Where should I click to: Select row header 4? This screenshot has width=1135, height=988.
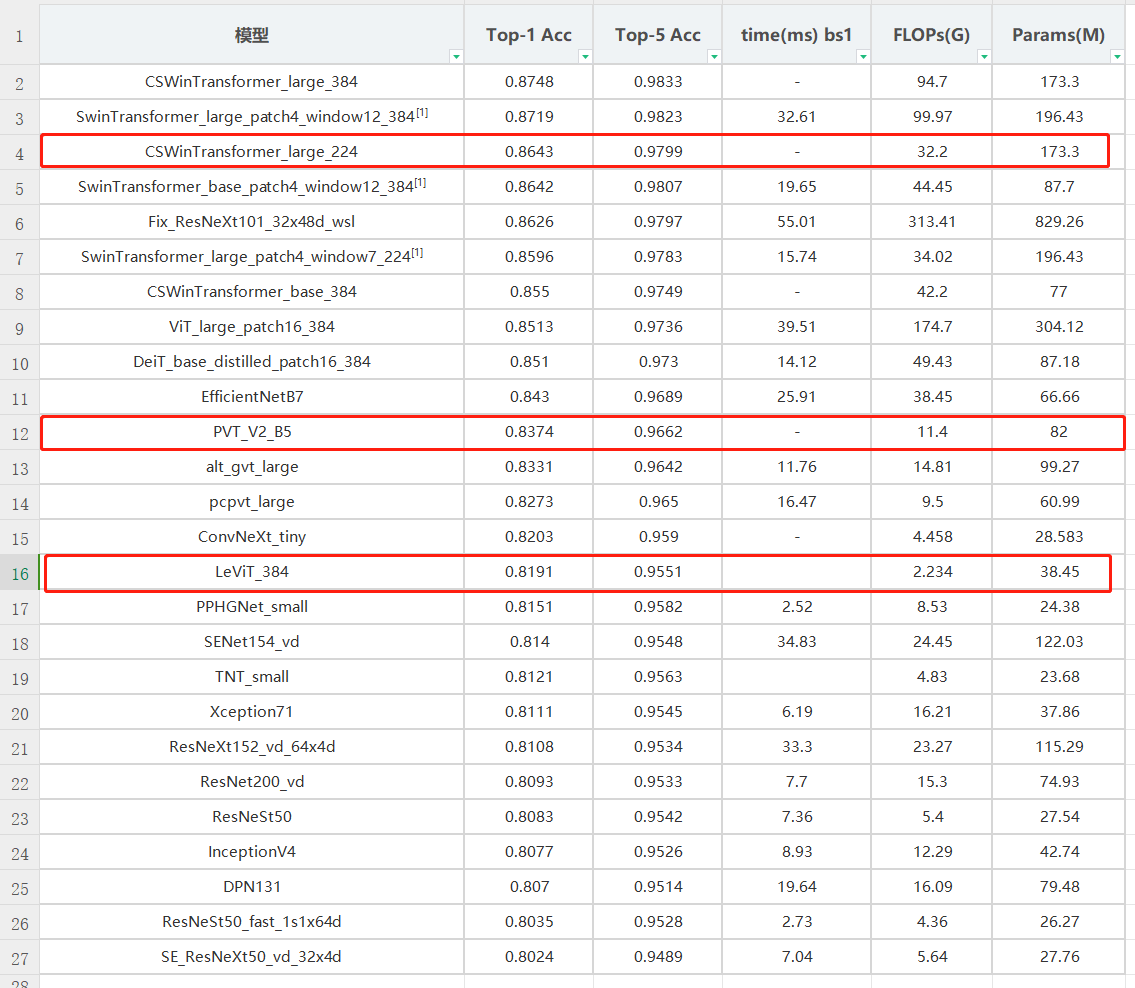pos(20,153)
